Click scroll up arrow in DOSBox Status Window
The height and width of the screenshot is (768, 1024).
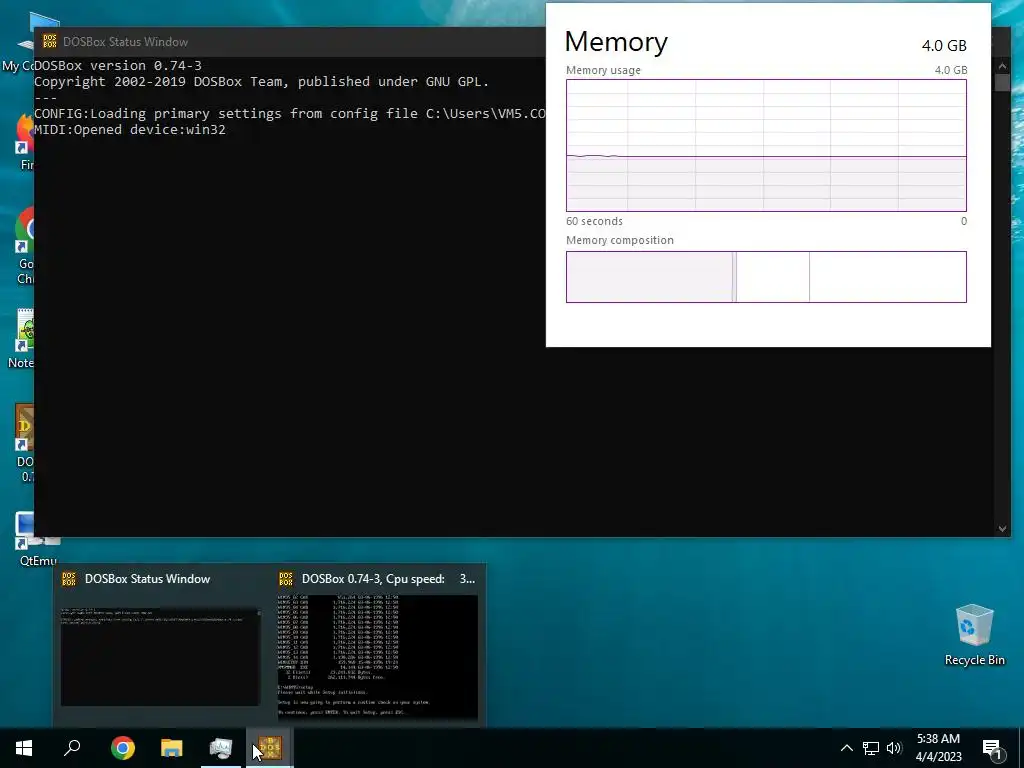pyautogui.click(x=1002, y=65)
